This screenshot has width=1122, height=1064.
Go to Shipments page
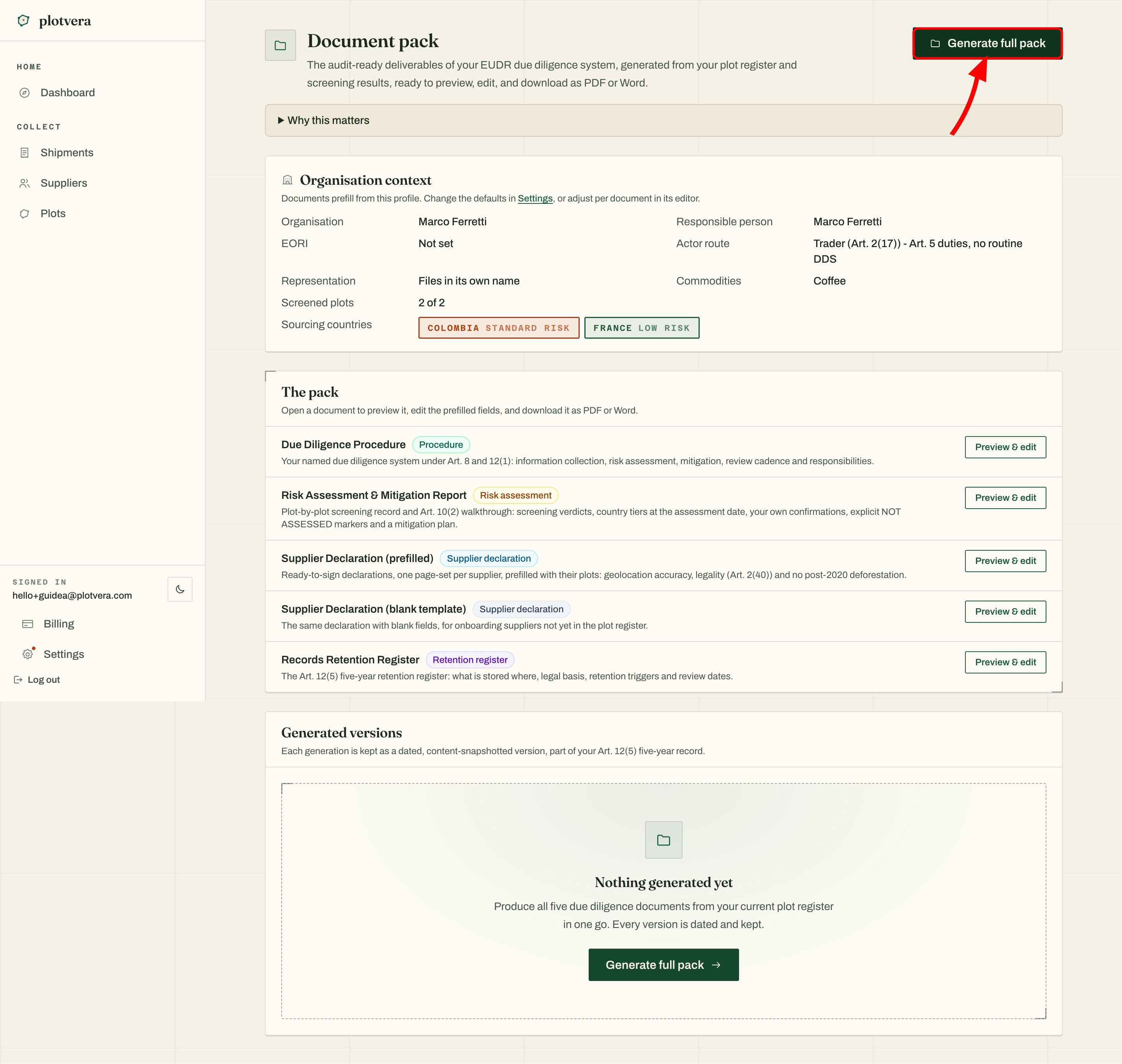point(67,152)
